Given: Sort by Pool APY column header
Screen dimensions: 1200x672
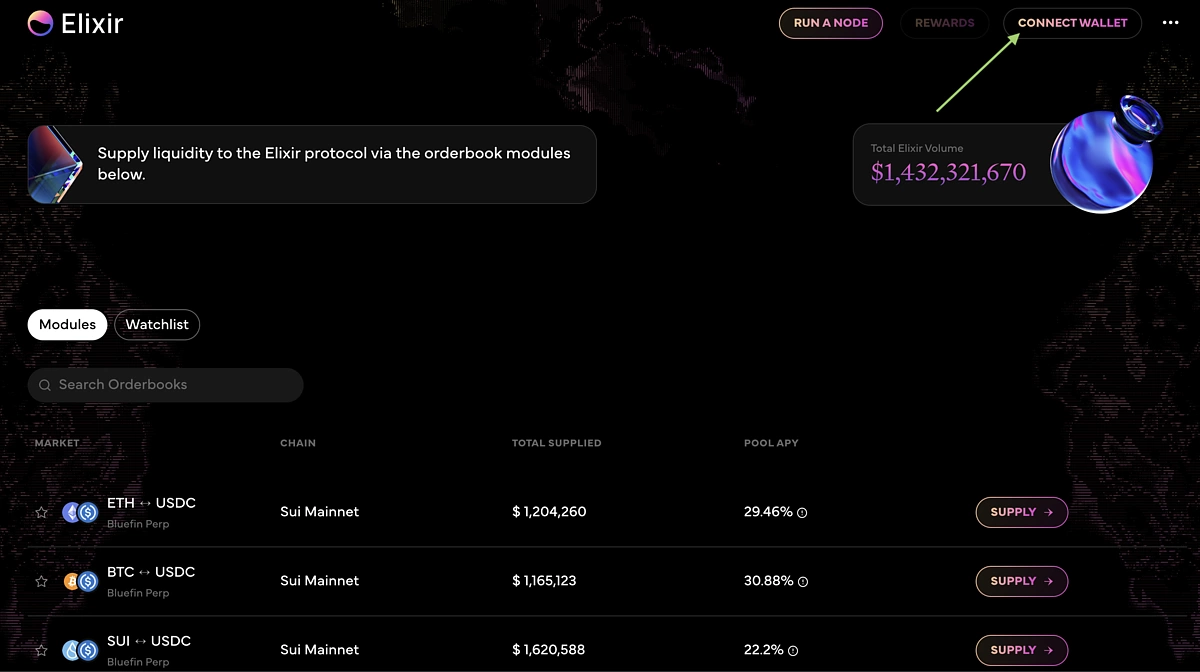Looking at the screenshot, I should click(771, 443).
